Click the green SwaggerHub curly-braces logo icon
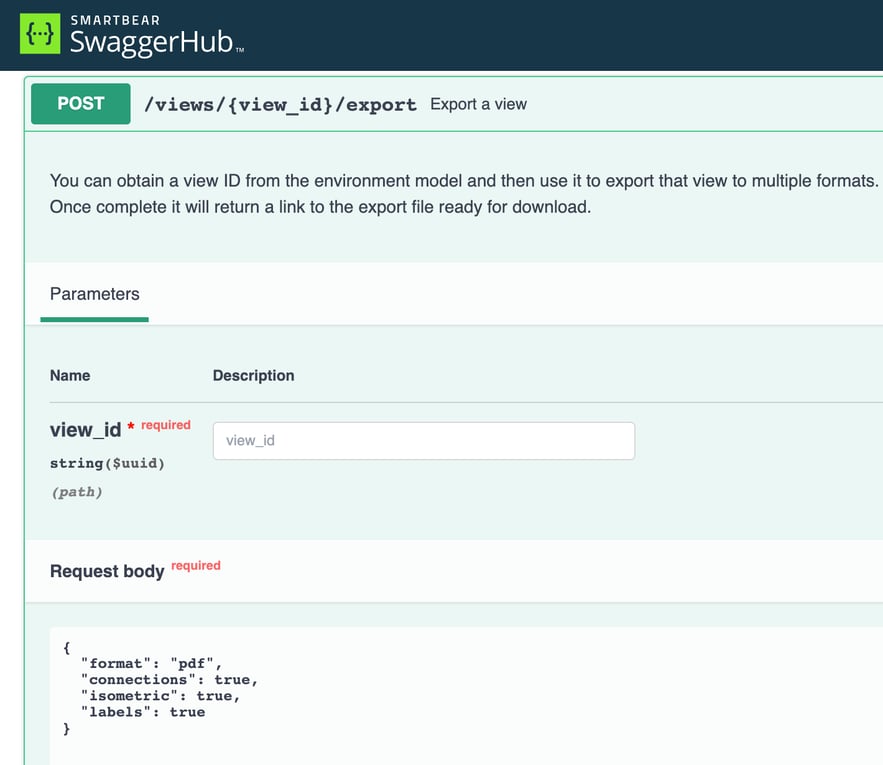This screenshot has height=765, width=883. coord(39,33)
